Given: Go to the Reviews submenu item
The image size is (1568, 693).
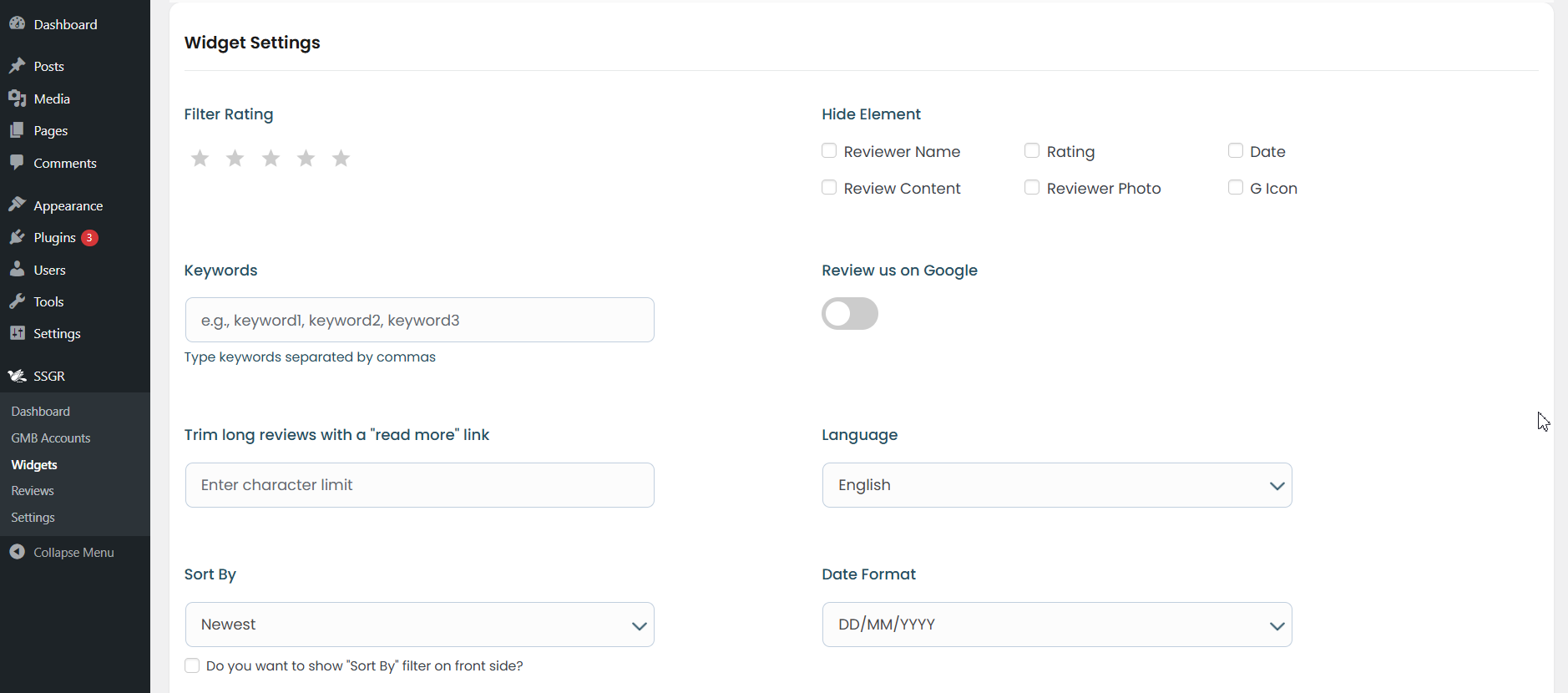Looking at the screenshot, I should pos(33,491).
